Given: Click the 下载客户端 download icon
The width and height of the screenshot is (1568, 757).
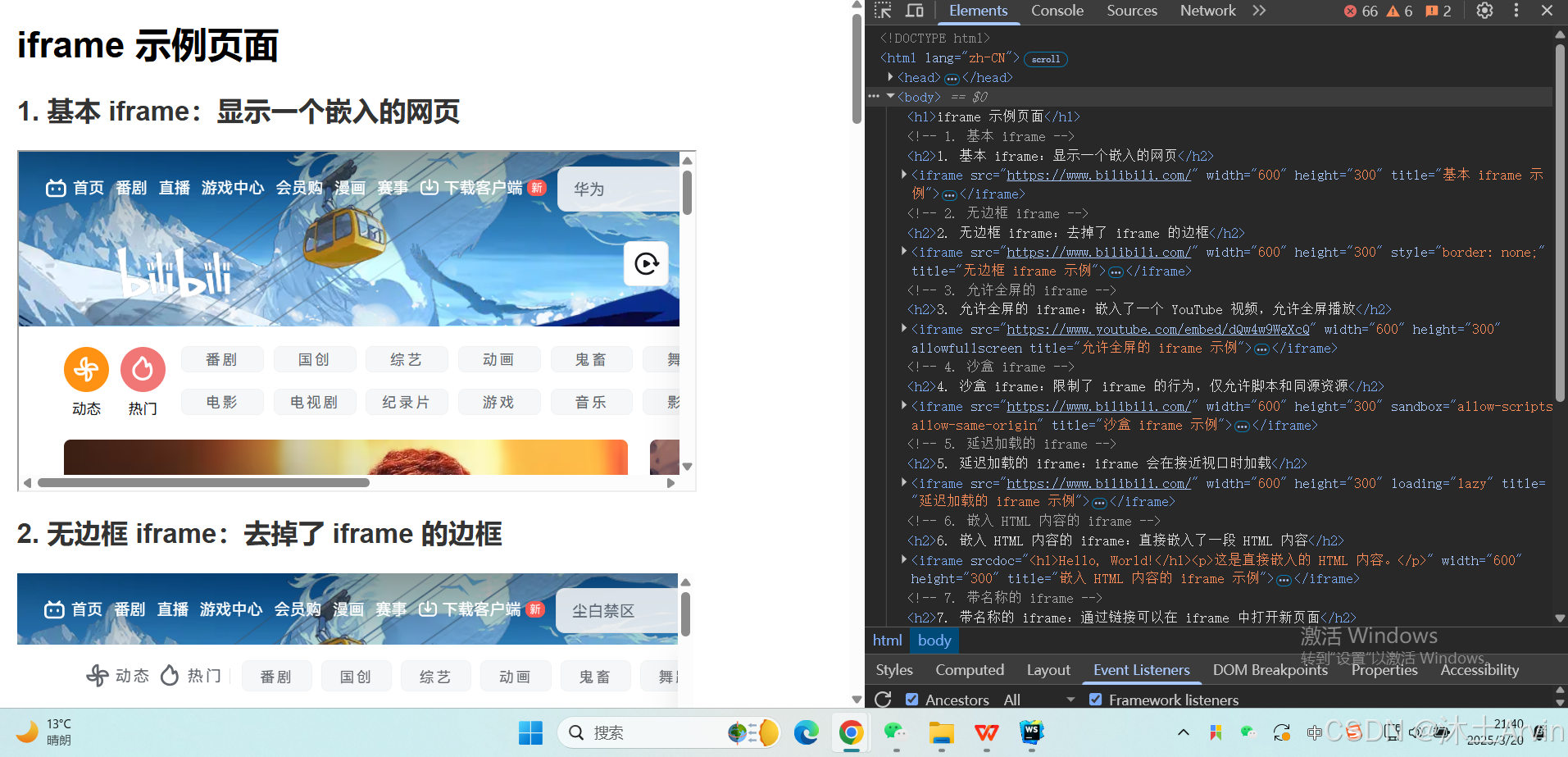Looking at the screenshot, I should pos(429,188).
